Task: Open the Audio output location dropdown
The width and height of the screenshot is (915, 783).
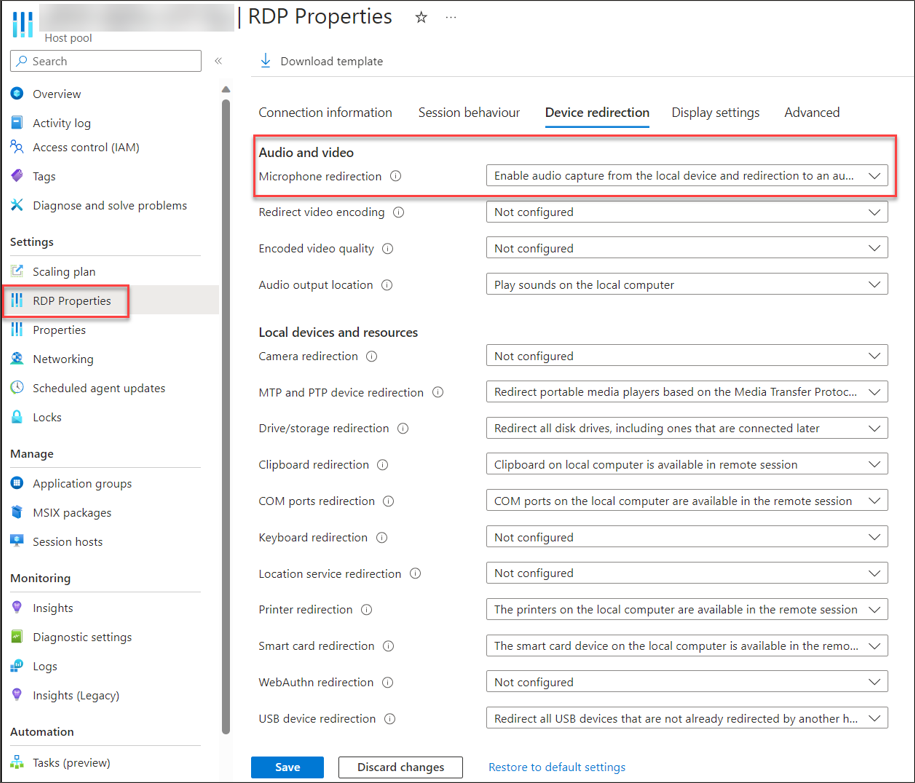Action: pyautogui.click(x=687, y=285)
